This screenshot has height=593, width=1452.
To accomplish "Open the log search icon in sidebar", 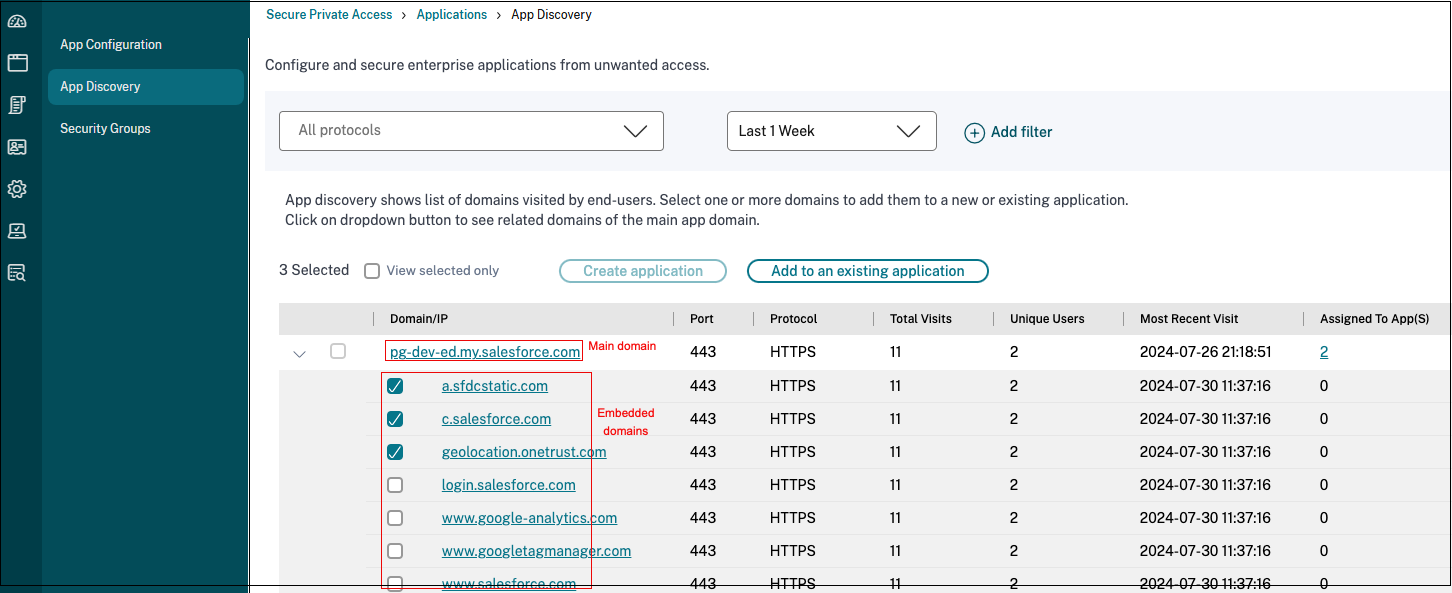I will [x=17, y=273].
